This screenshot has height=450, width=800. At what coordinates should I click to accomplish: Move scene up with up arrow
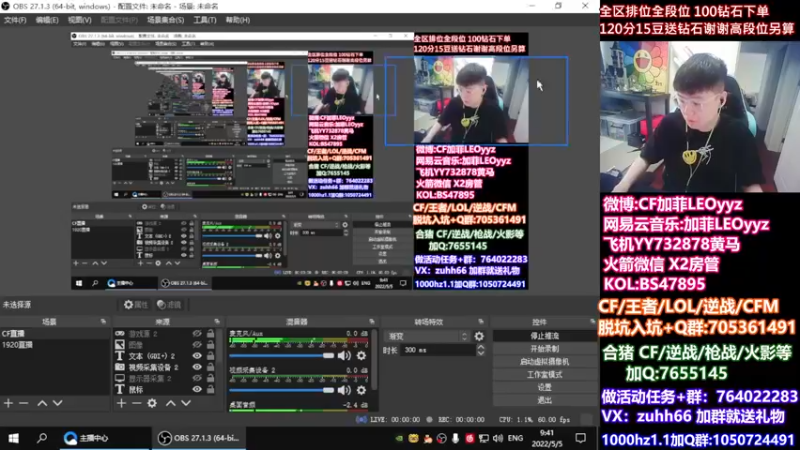coord(42,403)
